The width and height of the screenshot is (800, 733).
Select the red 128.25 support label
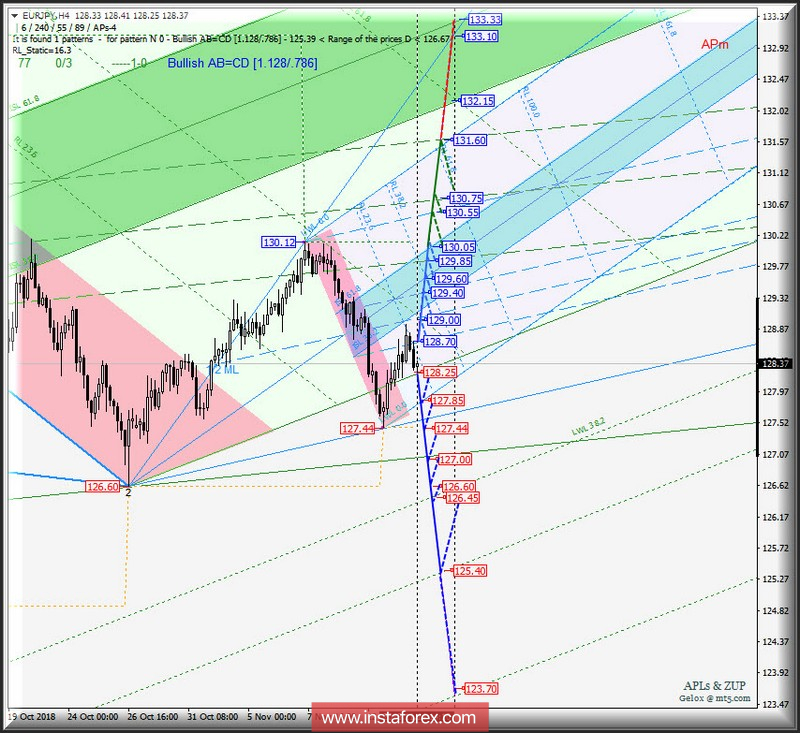click(440, 372)
